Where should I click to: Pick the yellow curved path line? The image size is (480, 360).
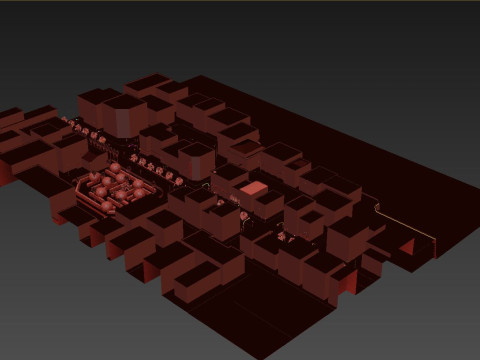click(x=405, y=222)
